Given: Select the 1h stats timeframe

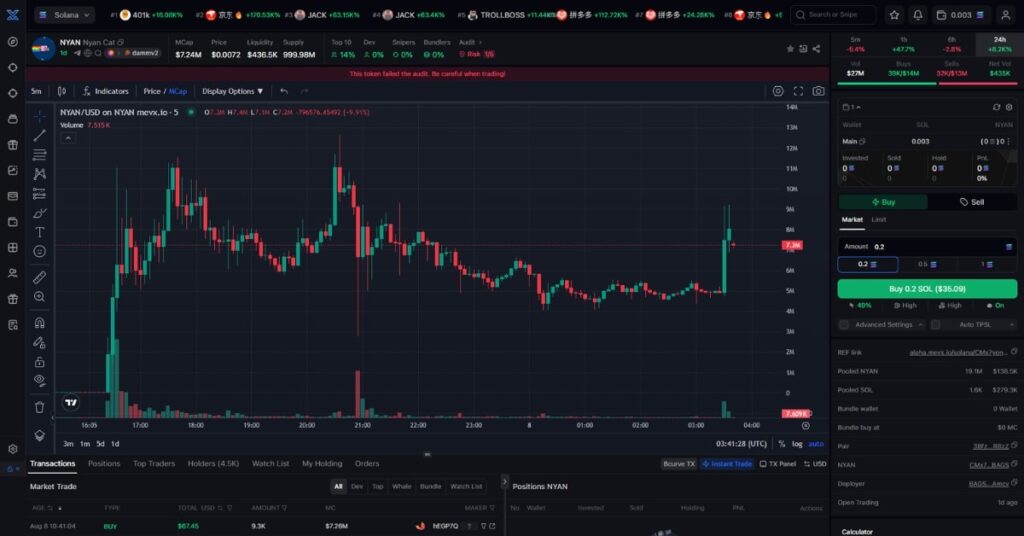Looking at the screenshot, I should click(x=903, y=44).
